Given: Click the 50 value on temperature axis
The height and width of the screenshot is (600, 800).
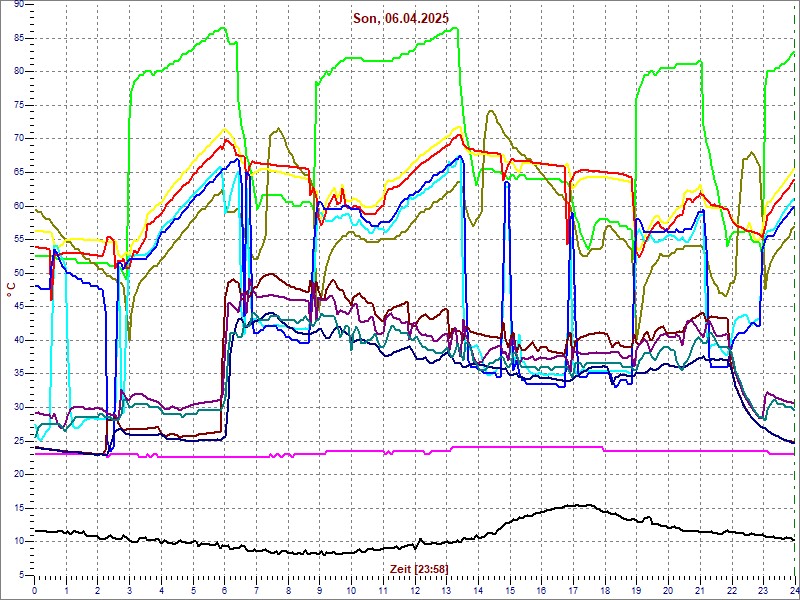Looking at the screenshot, I should (18, 273).
